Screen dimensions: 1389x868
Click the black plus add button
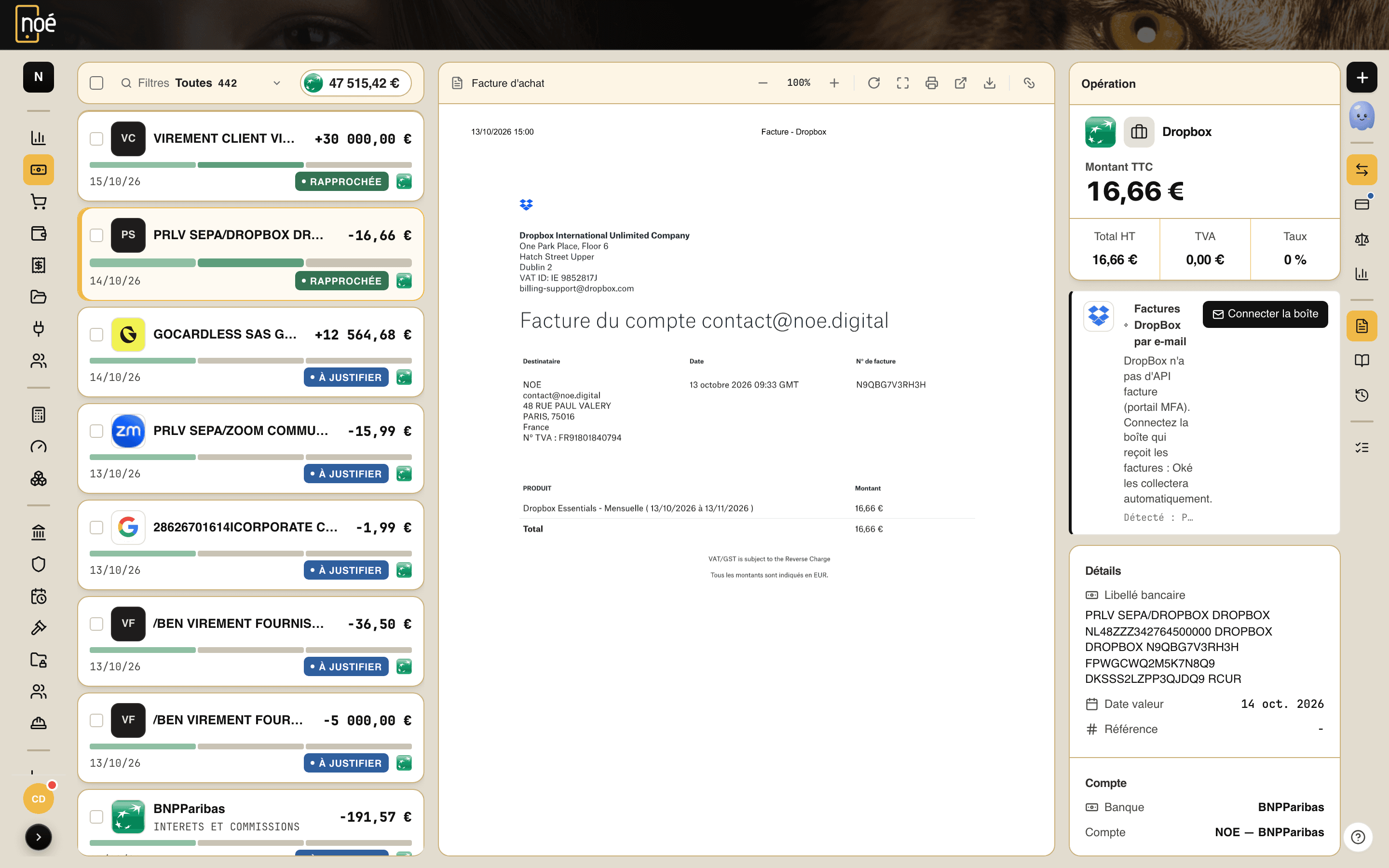1362,77
